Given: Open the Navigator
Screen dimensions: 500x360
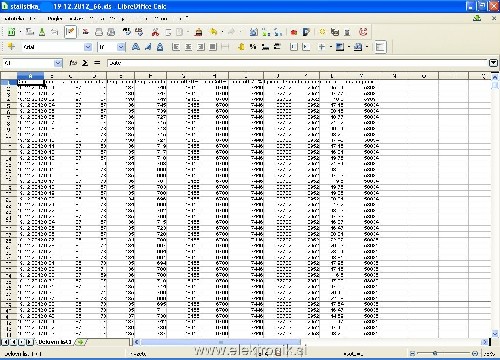Looking at the screenshot, I should click(322, 32).
